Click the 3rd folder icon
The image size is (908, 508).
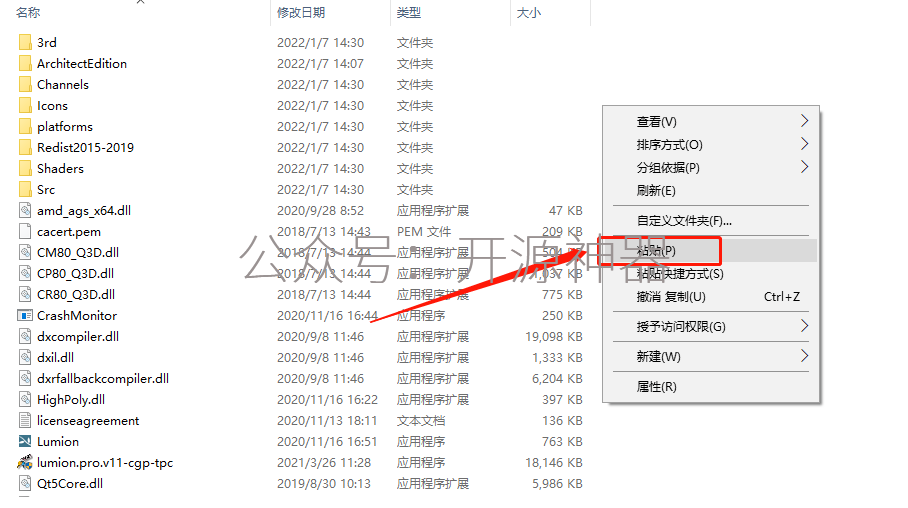[x=25, y=42]
